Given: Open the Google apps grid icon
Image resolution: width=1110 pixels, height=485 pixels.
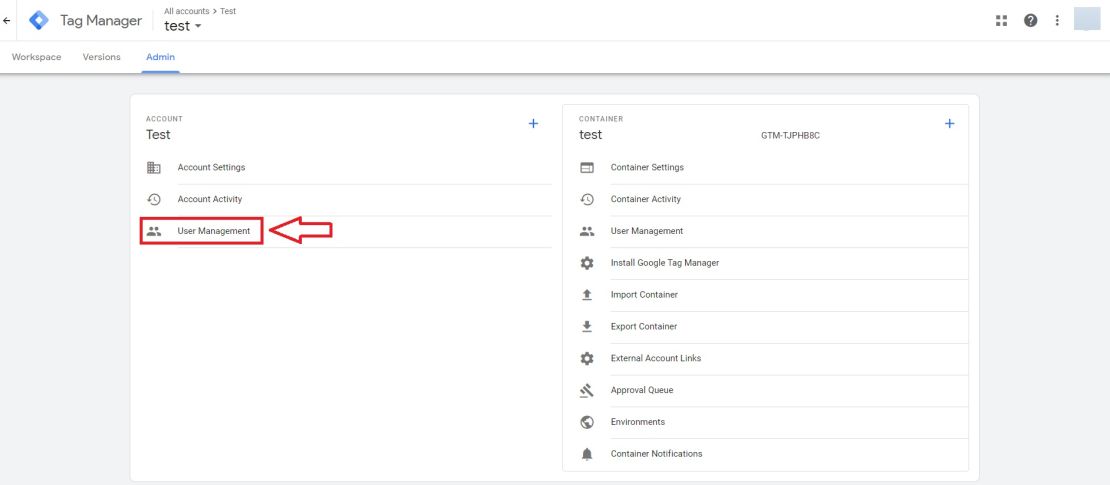Looking at the screenshot, I should 1001,21.
